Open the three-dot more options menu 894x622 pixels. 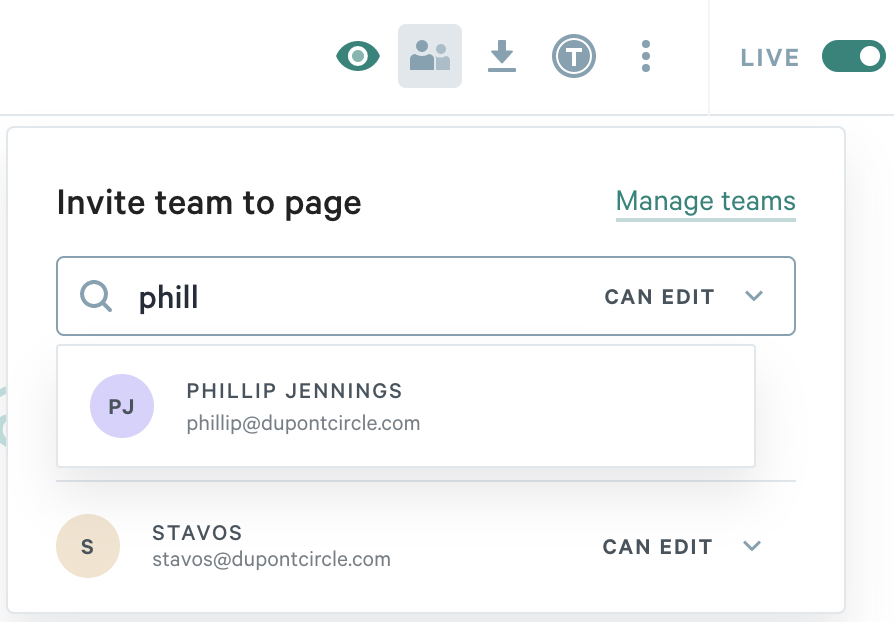(645, 56)
